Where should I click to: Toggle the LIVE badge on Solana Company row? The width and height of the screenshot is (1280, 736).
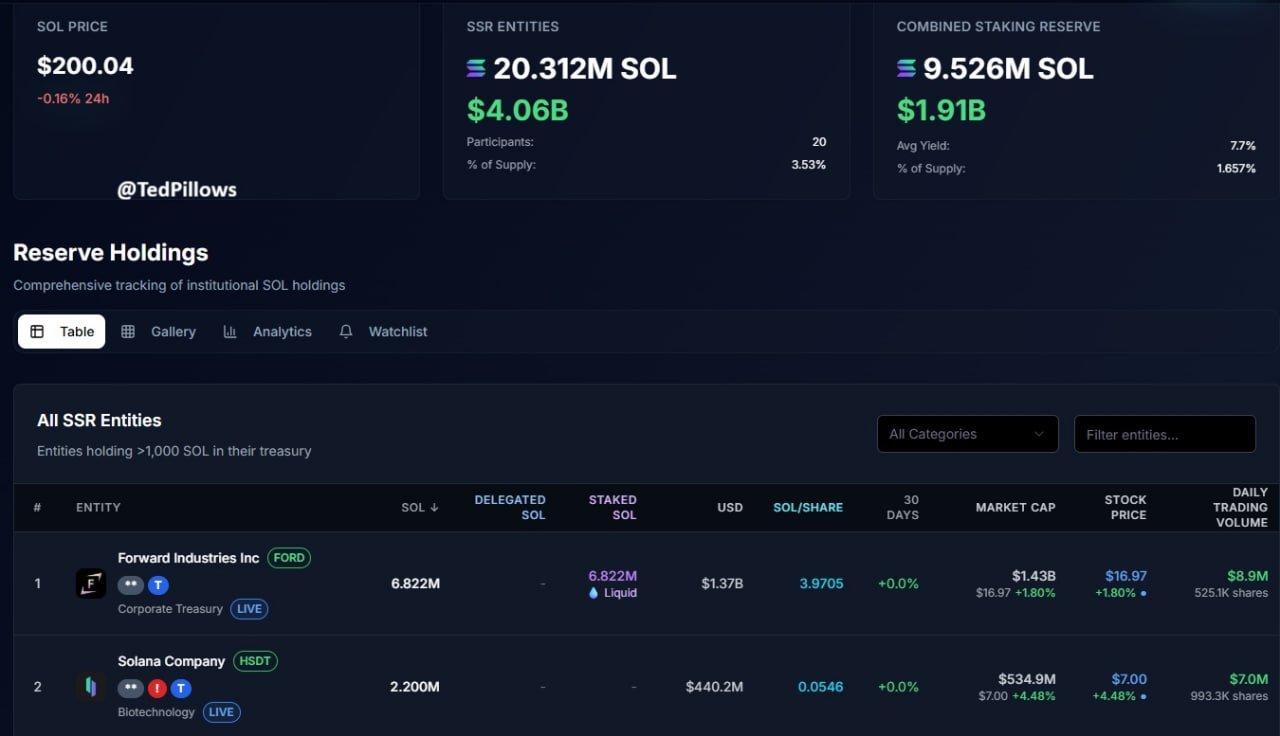click(x=221, y=712)
